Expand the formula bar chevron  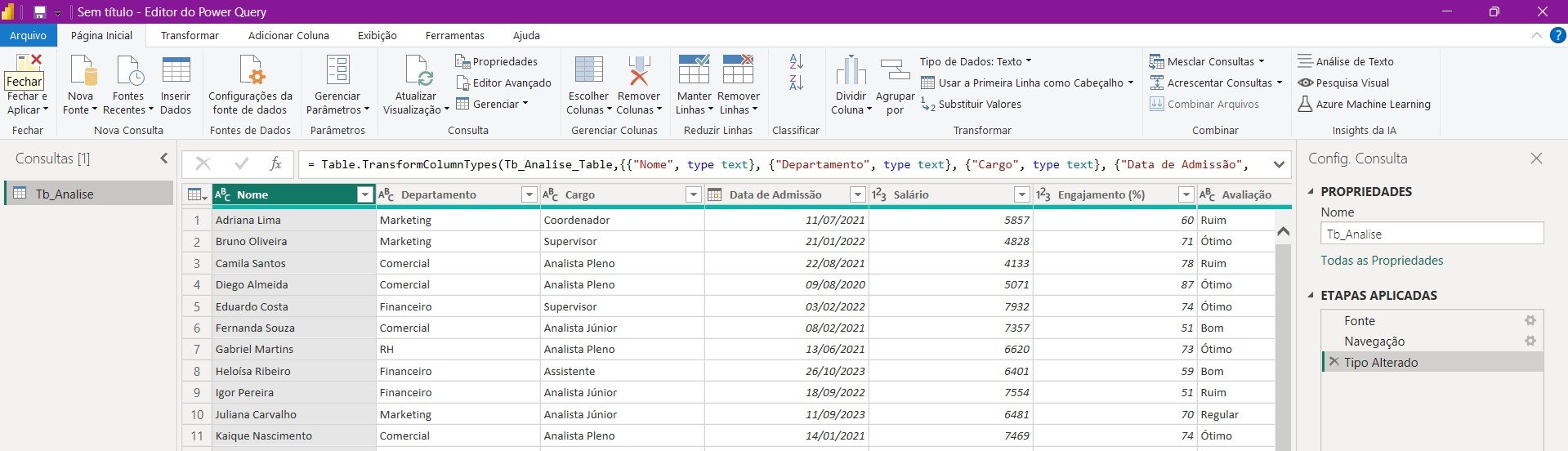click(x=1279, y=164)
